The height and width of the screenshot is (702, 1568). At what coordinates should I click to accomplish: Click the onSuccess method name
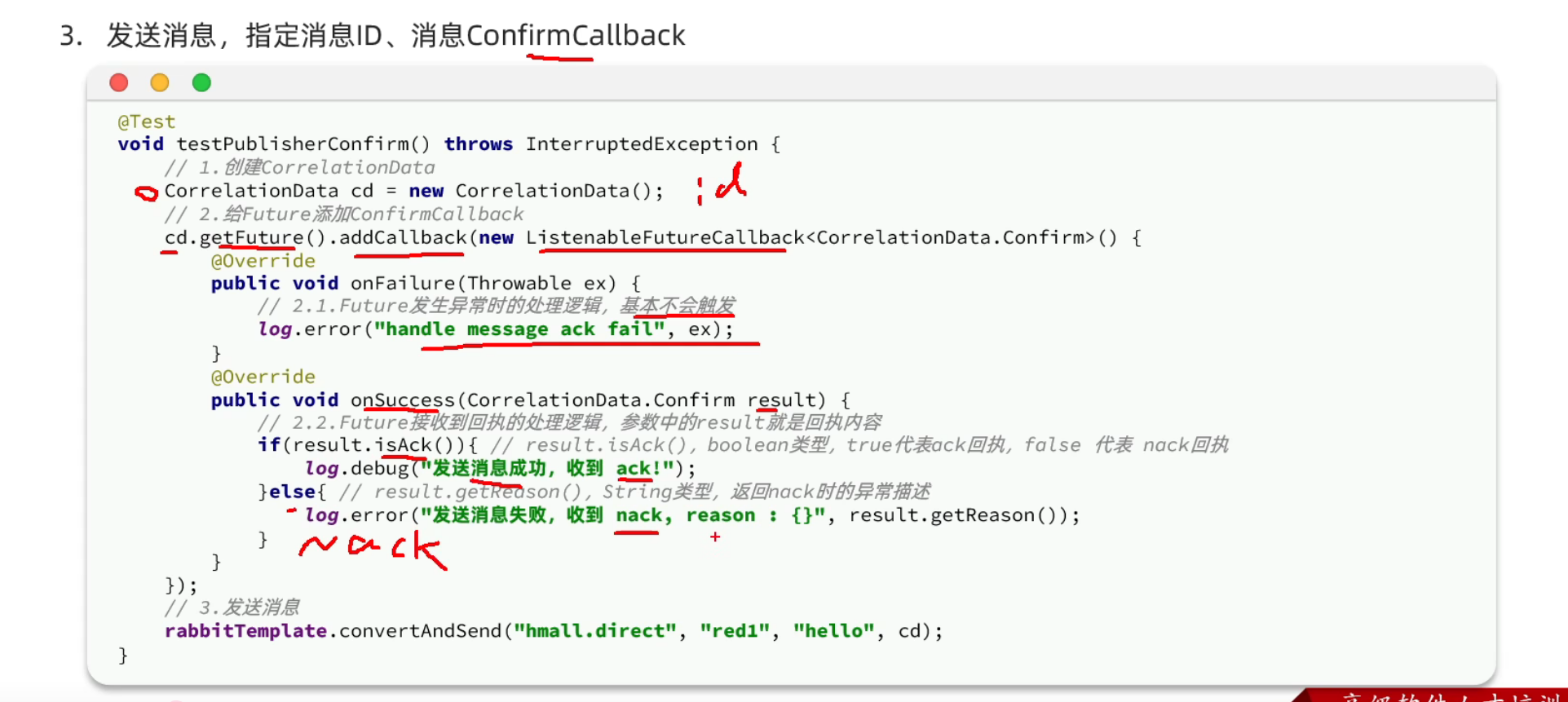(403, 400)
